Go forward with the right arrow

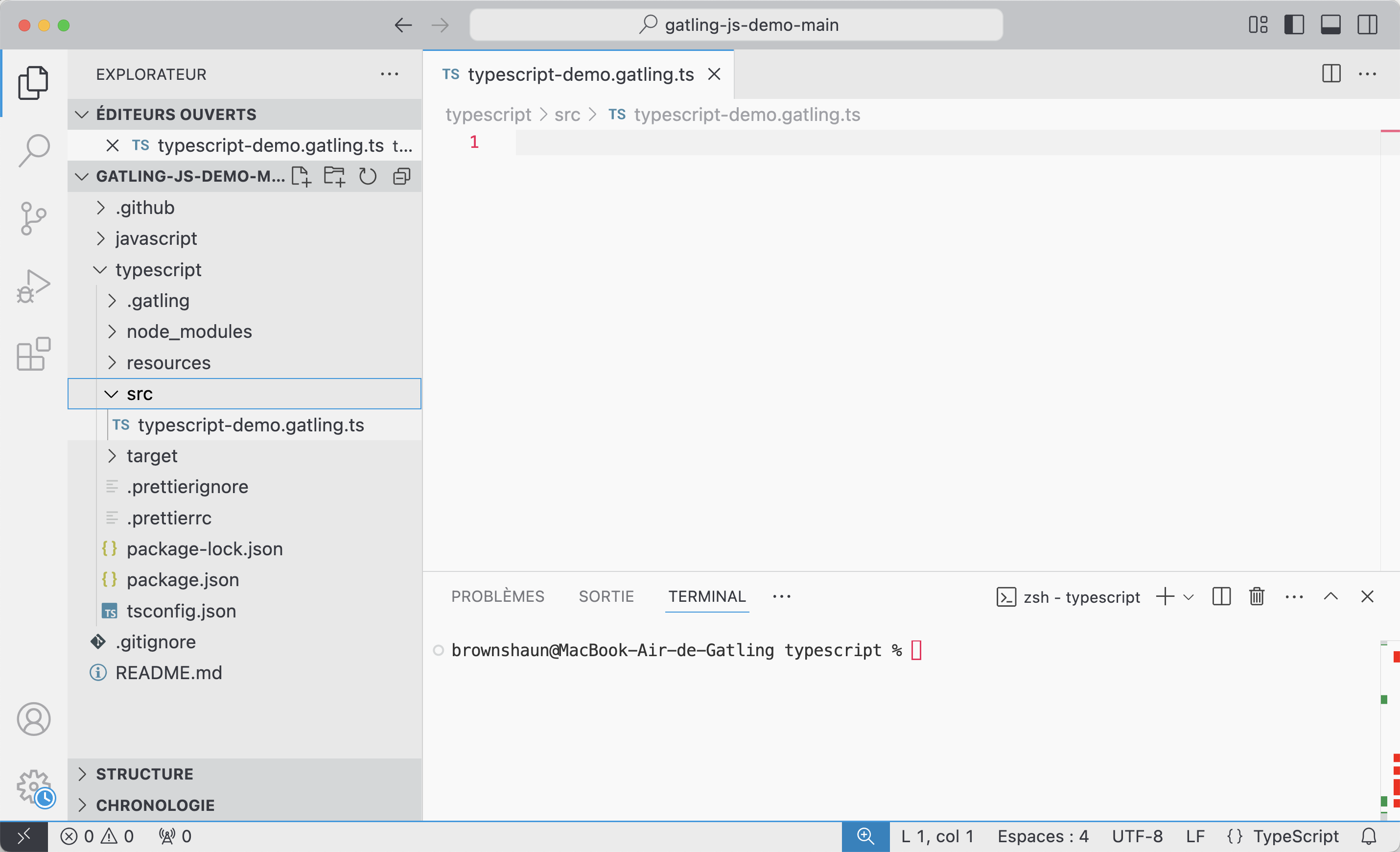440,25
